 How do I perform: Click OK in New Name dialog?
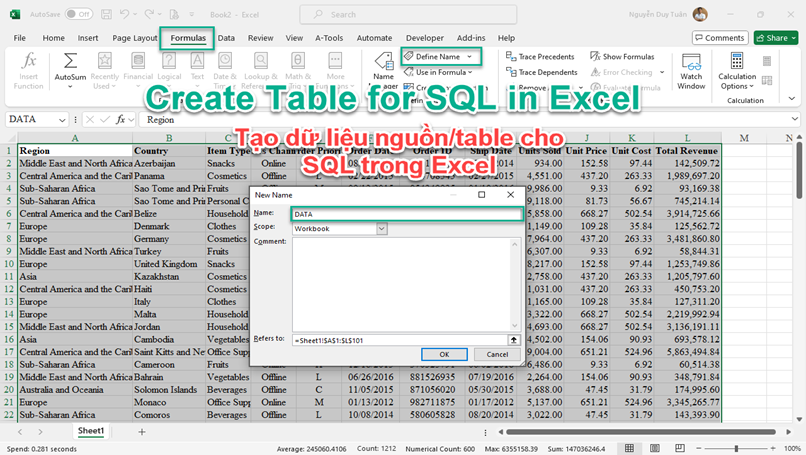(444, 354)
